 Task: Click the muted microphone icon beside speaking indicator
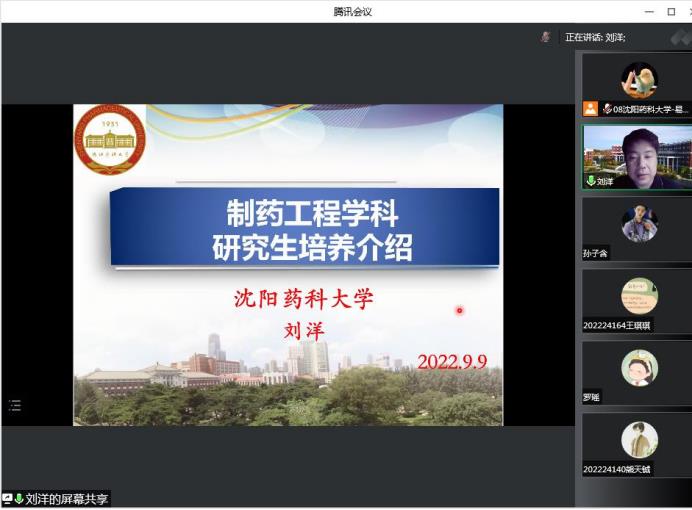pos(545,37)
